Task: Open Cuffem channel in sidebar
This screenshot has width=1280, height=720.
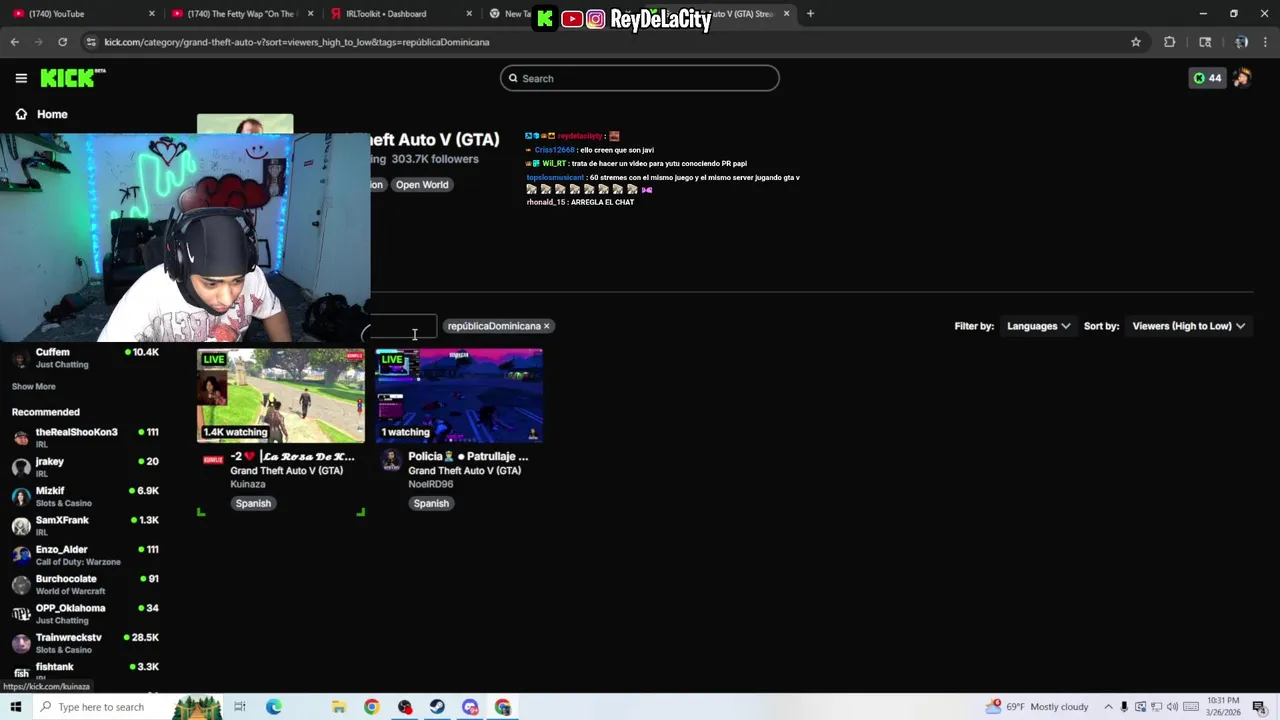Action: [85, 358]
